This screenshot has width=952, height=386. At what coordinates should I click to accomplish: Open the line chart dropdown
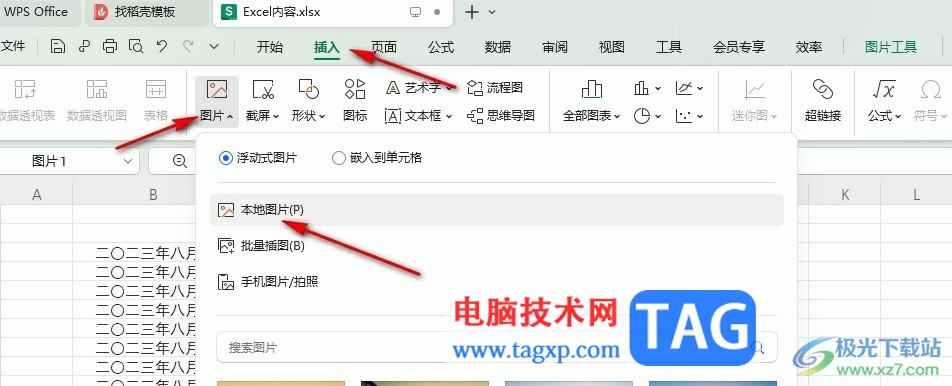pos(689,89)
